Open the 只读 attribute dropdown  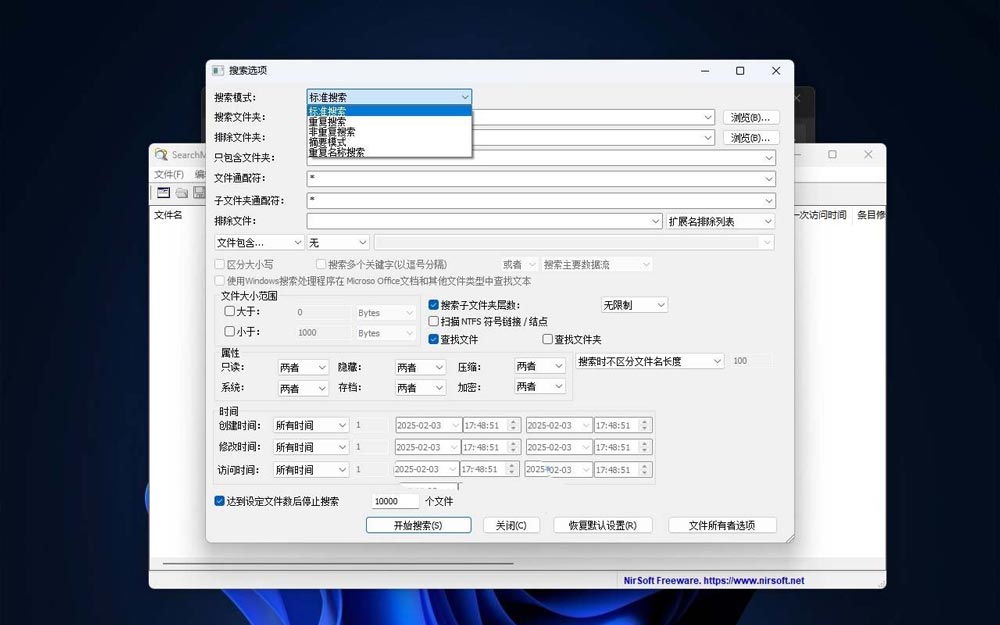pyautogui.click(x=303, y=367)
